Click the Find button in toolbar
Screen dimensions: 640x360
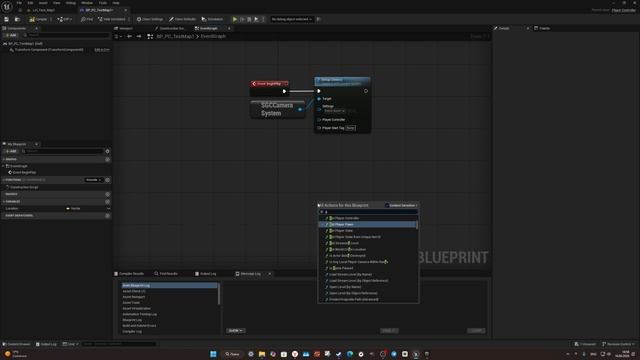(87, 19)
